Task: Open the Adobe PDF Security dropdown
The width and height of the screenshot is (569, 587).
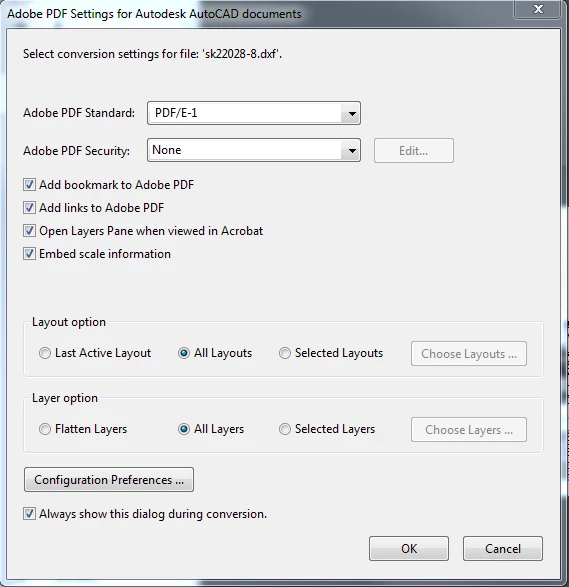Action: point(254,150)
